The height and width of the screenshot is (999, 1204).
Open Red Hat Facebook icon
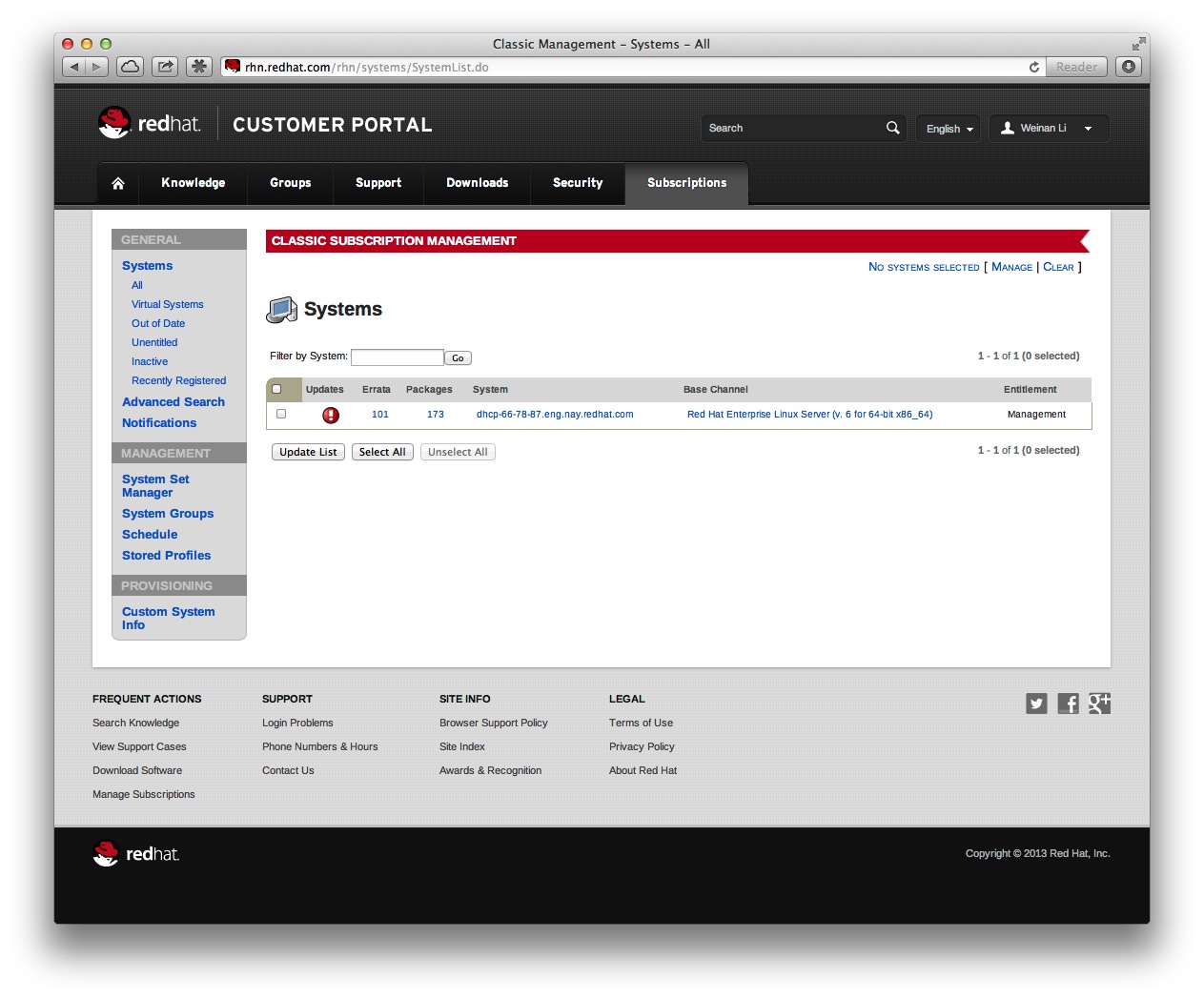pos(1068,703)
